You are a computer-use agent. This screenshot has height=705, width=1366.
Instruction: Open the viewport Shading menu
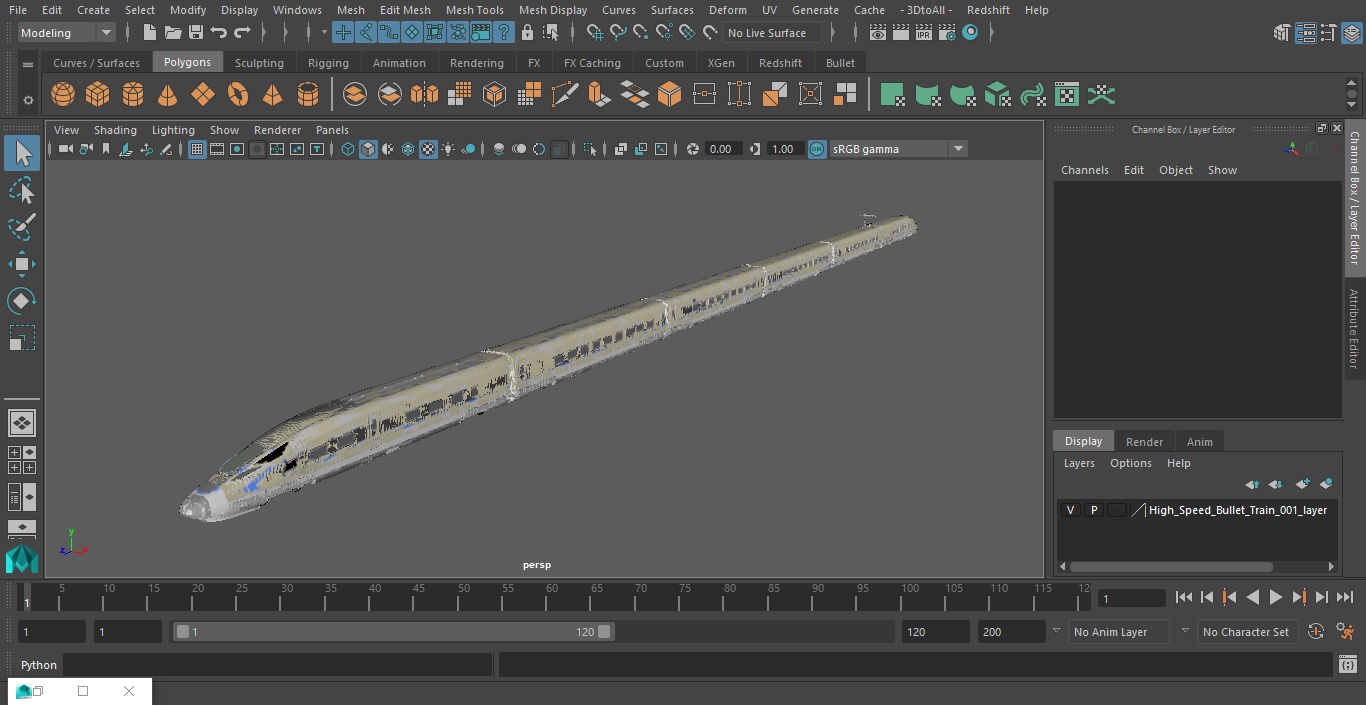pyautogui.click(x=115, y=130)
